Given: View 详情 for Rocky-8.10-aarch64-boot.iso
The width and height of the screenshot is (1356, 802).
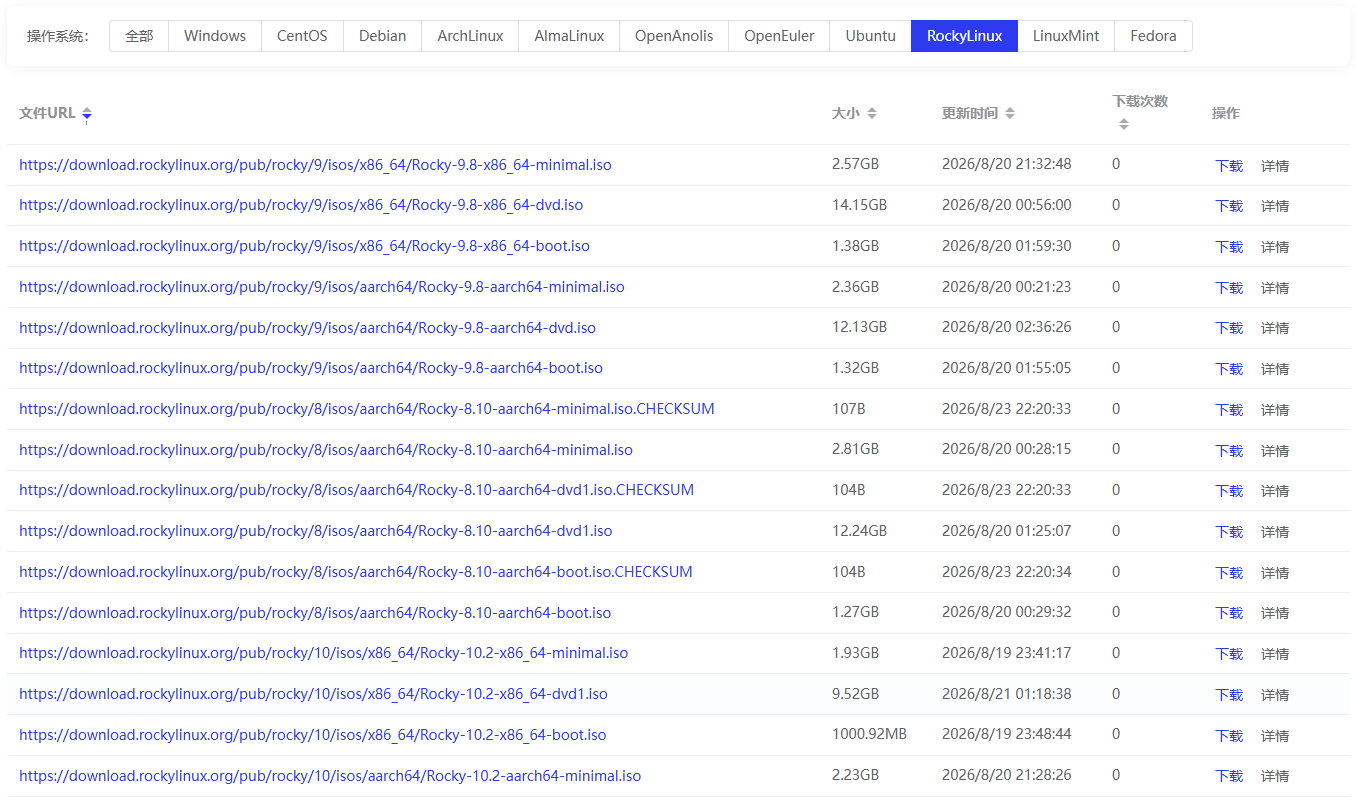Looking at the screenshot, I should 1275,613.
